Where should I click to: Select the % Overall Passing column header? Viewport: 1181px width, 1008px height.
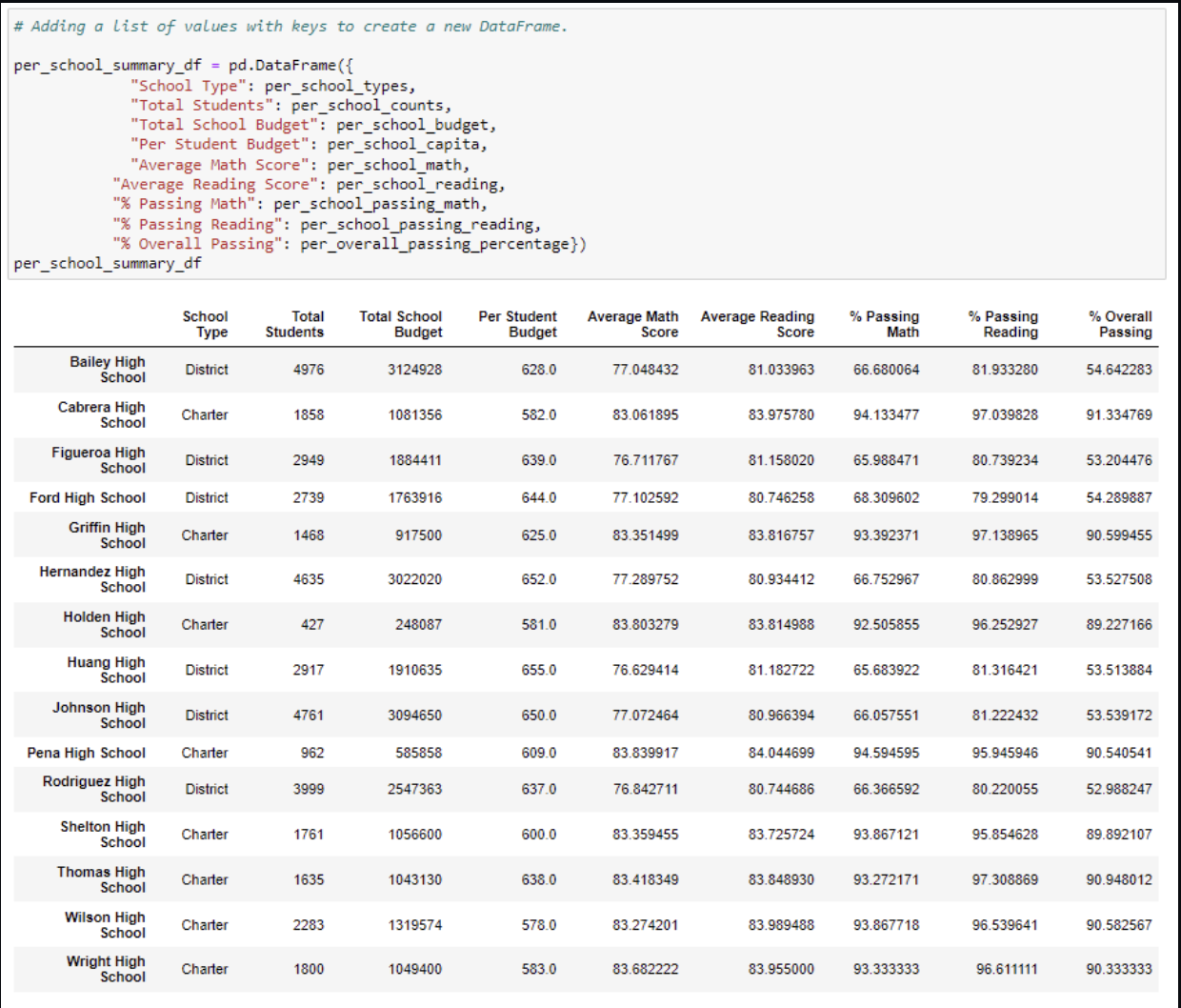tap(1120, 324)
